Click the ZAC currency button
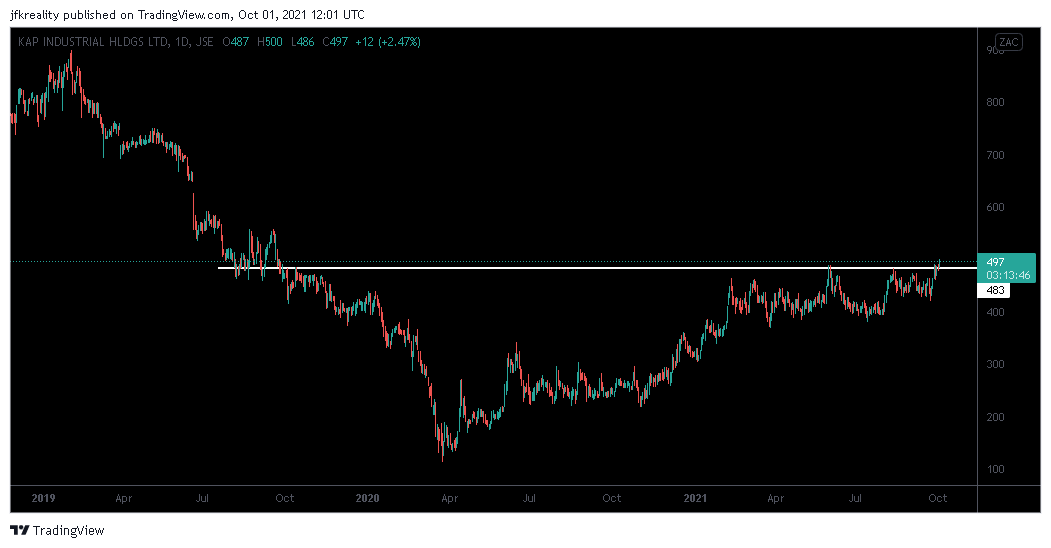1051x548 pixels. pos(1009,42)
